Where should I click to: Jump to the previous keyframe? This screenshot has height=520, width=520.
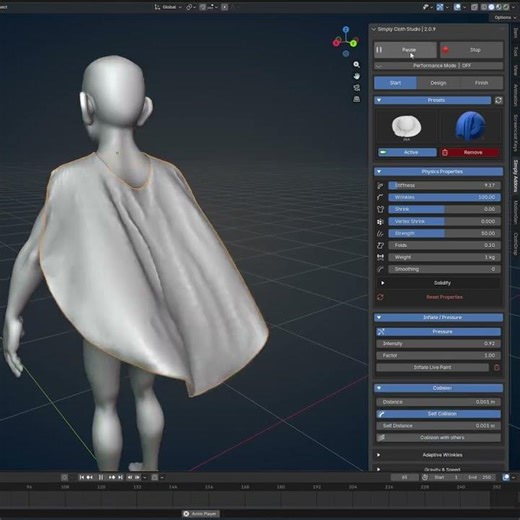tap(90, 478)
